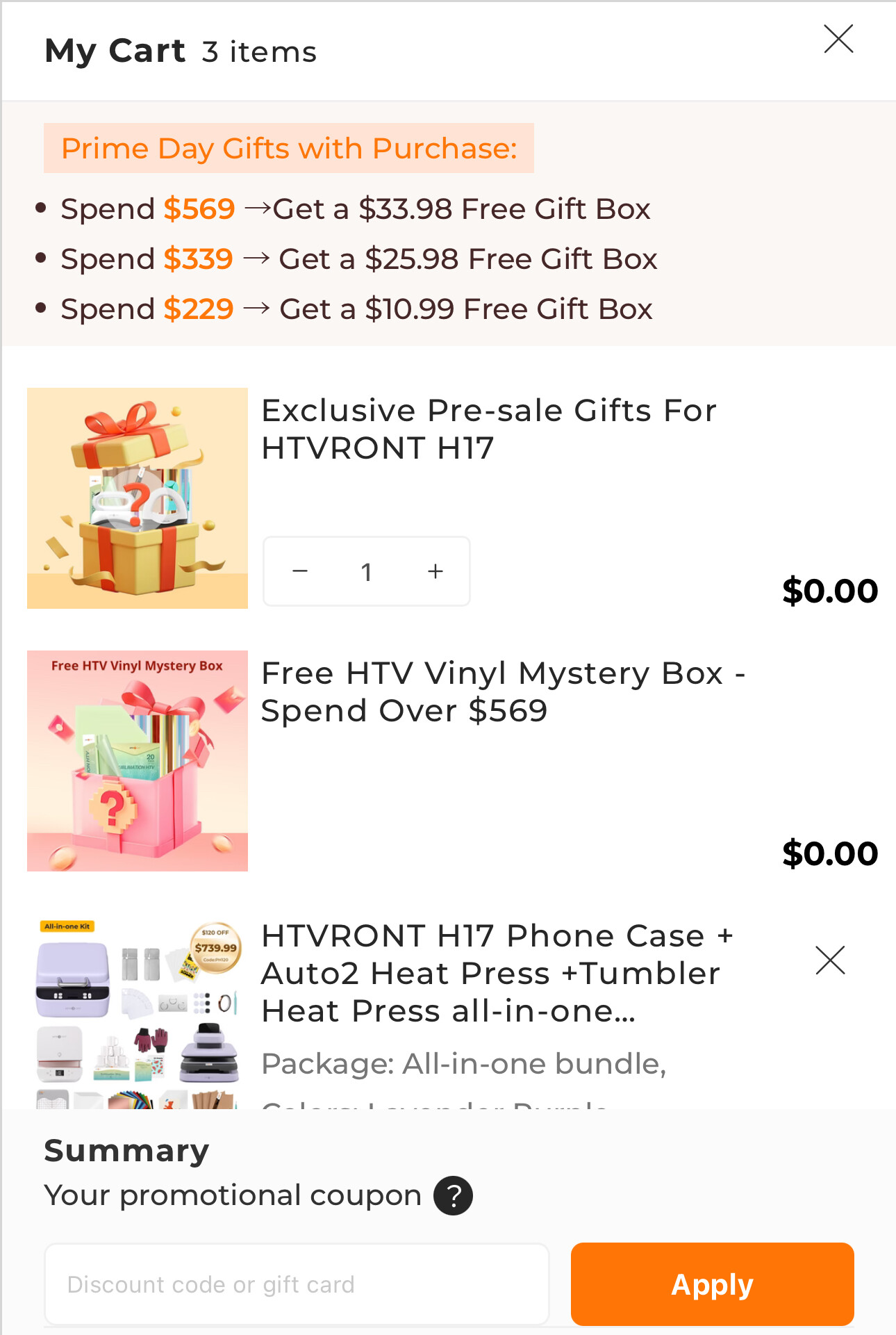The width and height of the screenshot is (896, 1335).
Task: Focus the Discount code or gift card field
Action: coord(297,1284)
